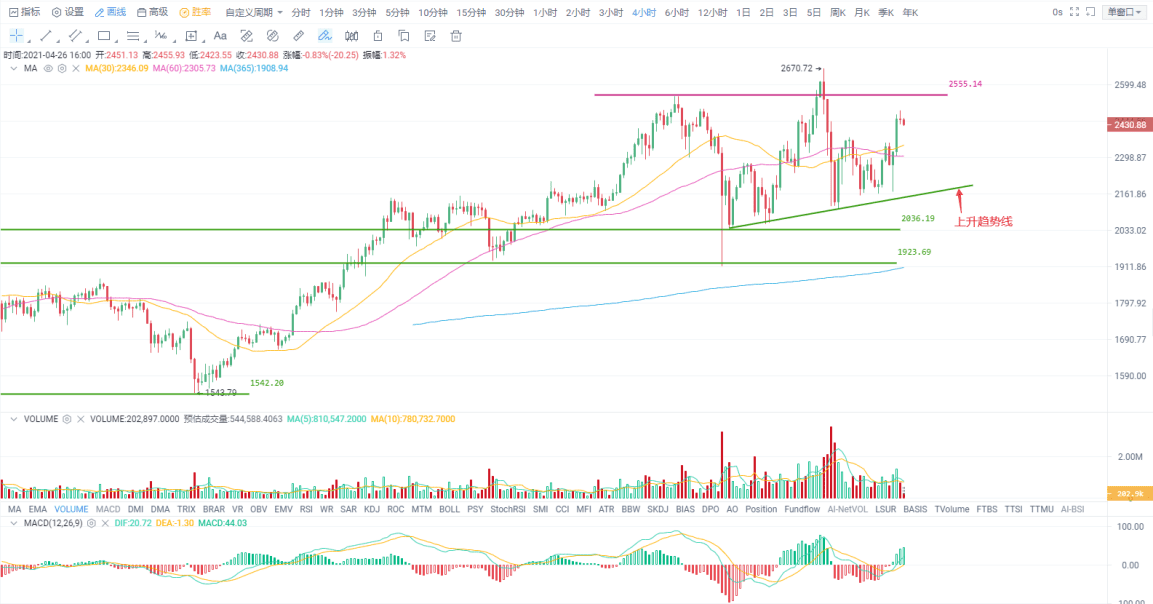Viewport: 1153px width, 604px height.
Task: Toggle the VOLUME indicator in indicator bar
Action: click(71, 509)
